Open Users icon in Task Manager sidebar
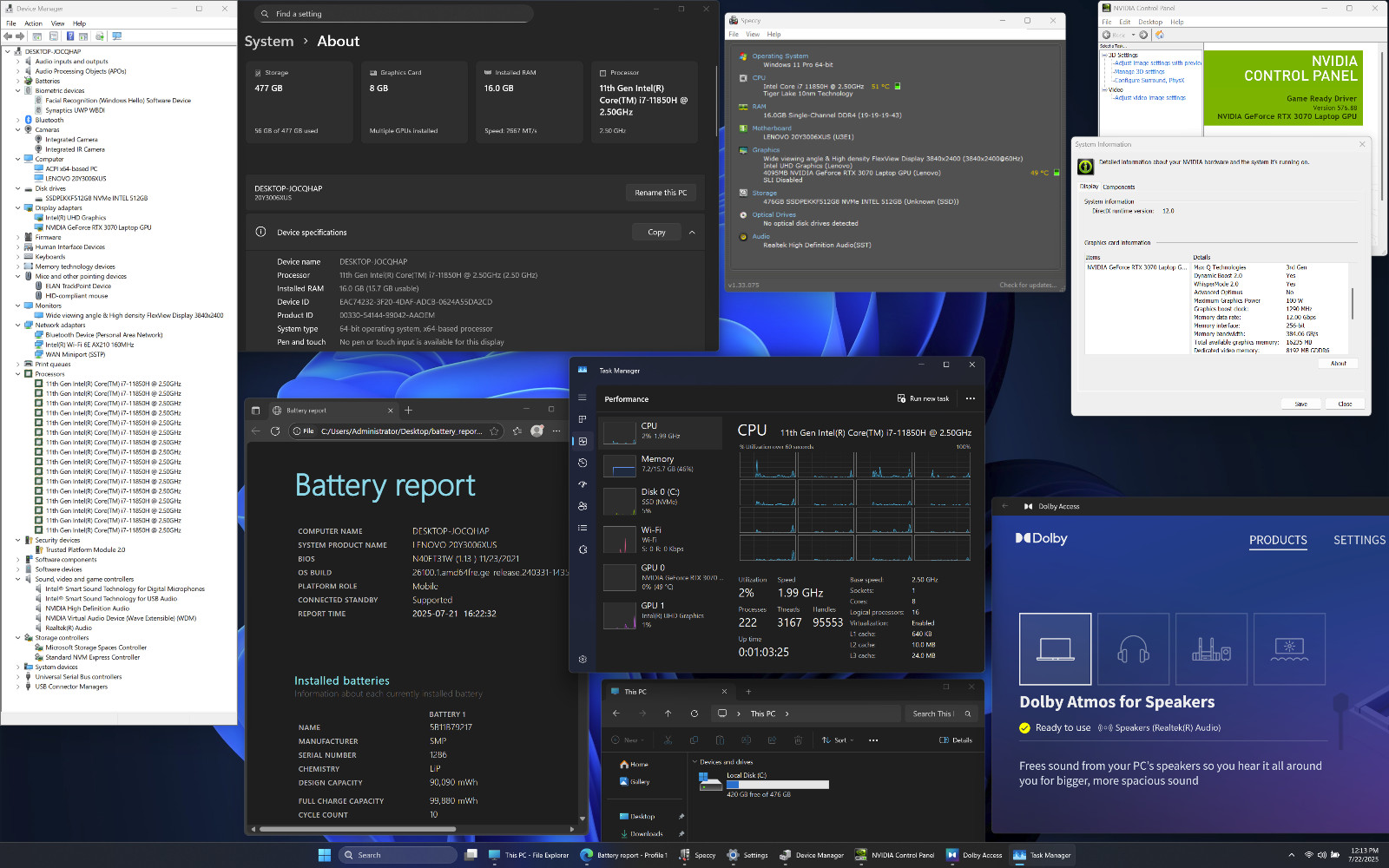Image resolution: width=1389 pixels, height=868 pixels. pos(583,506)
